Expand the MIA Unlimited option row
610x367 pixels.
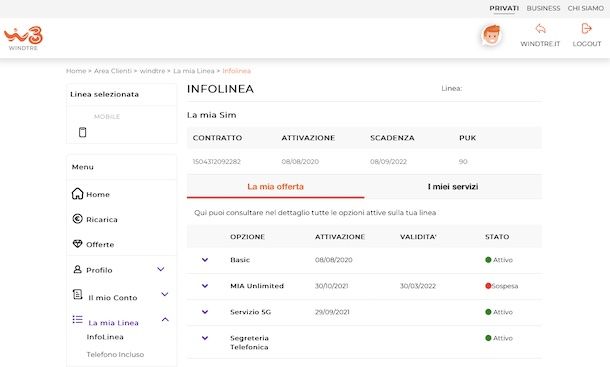point(205,286)
